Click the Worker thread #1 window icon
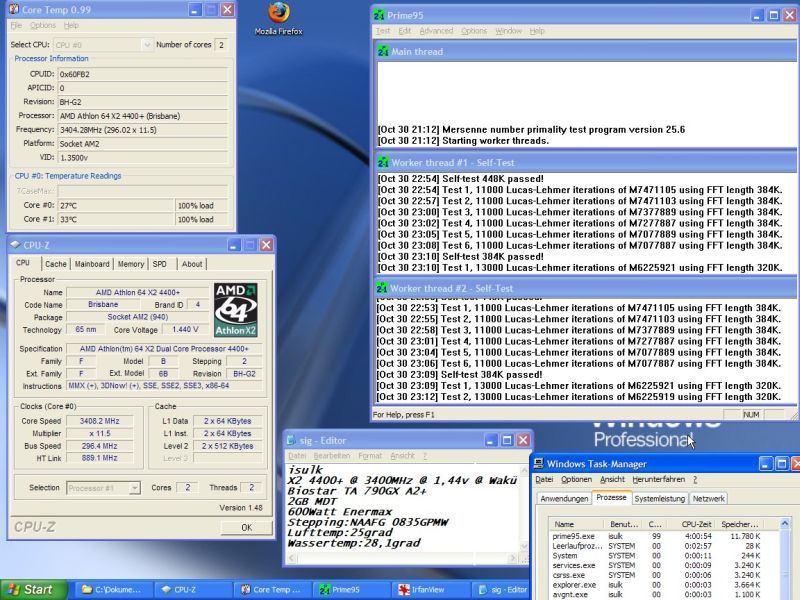The width and height of the screenshot is (800, 600). pos(383,162)
